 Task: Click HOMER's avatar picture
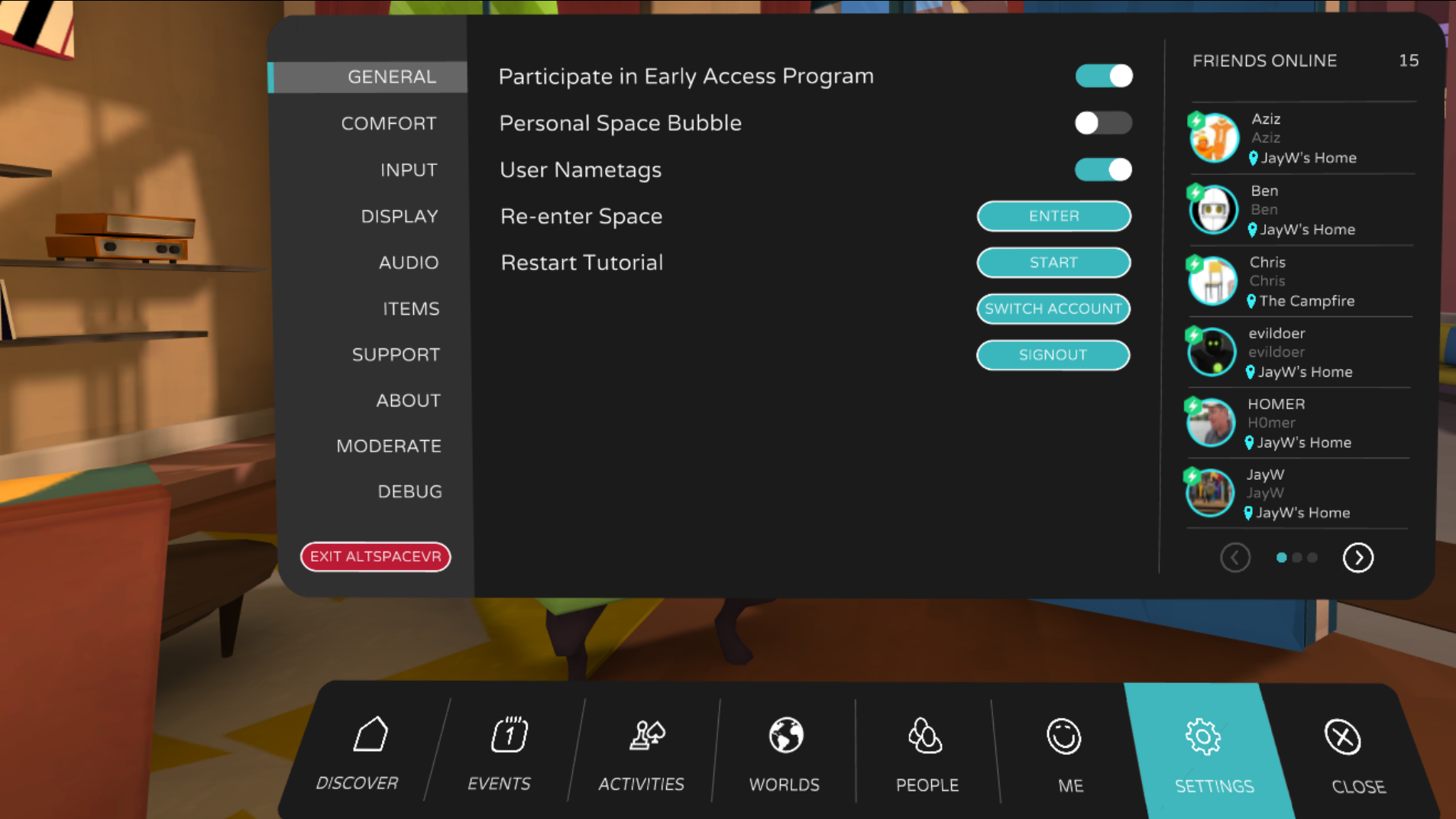click(x=1210, y=422)
